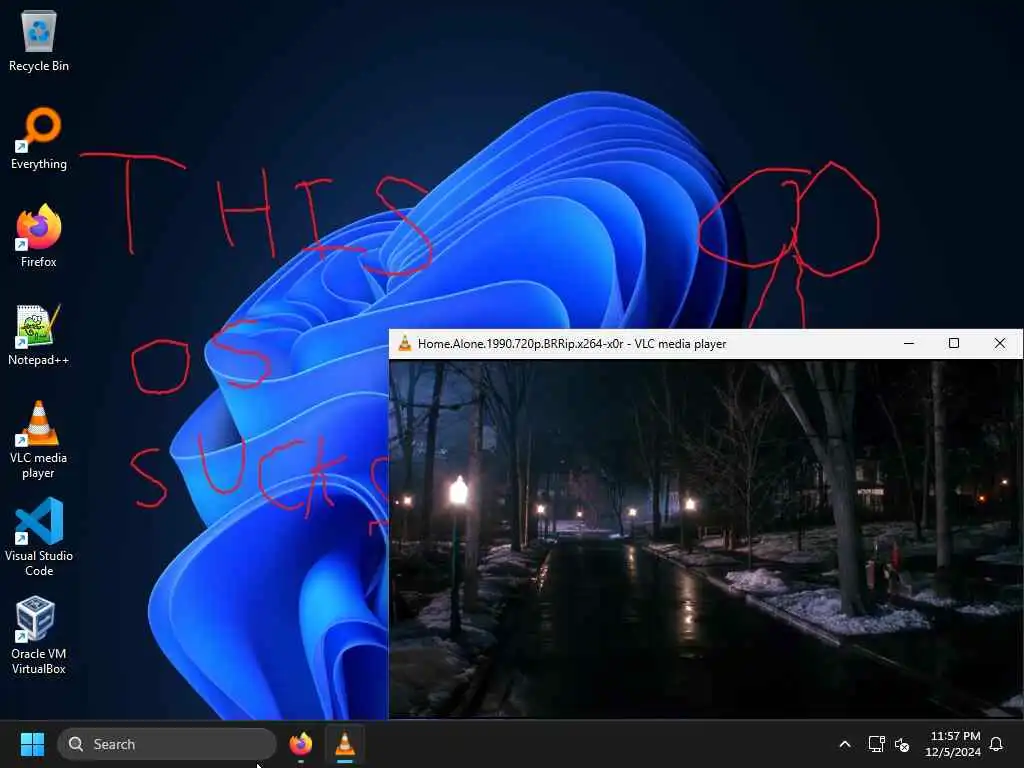Open the Windows Start menu
The image size is (1024, 768).
(x=32, y=744)
